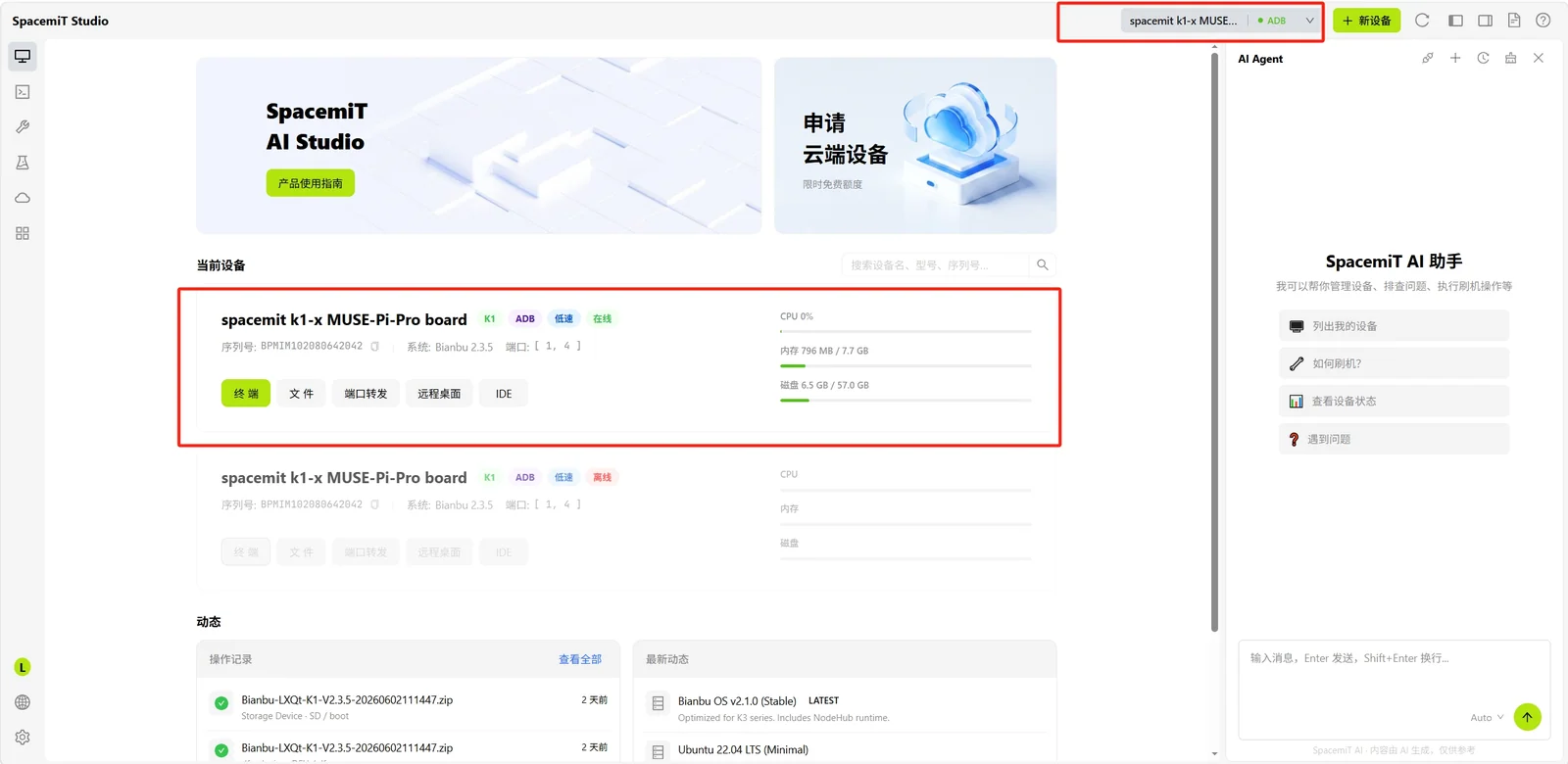Screen dimensions: 1568x764
Task: Focus the device search input field
Action: point(936,265)
